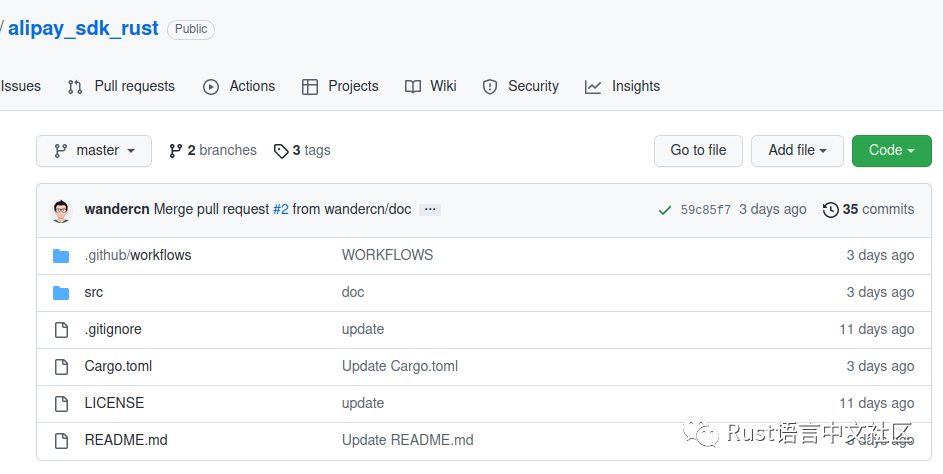The width and height of the screenshot is (943, 474).
Task: Open pull request #2 link
Action: coord(281,209)
